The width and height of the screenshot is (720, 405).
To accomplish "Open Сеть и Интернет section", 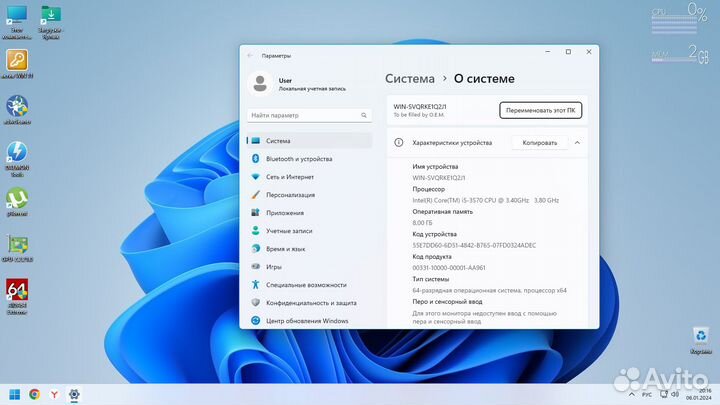I will click(x=309, y=177).
